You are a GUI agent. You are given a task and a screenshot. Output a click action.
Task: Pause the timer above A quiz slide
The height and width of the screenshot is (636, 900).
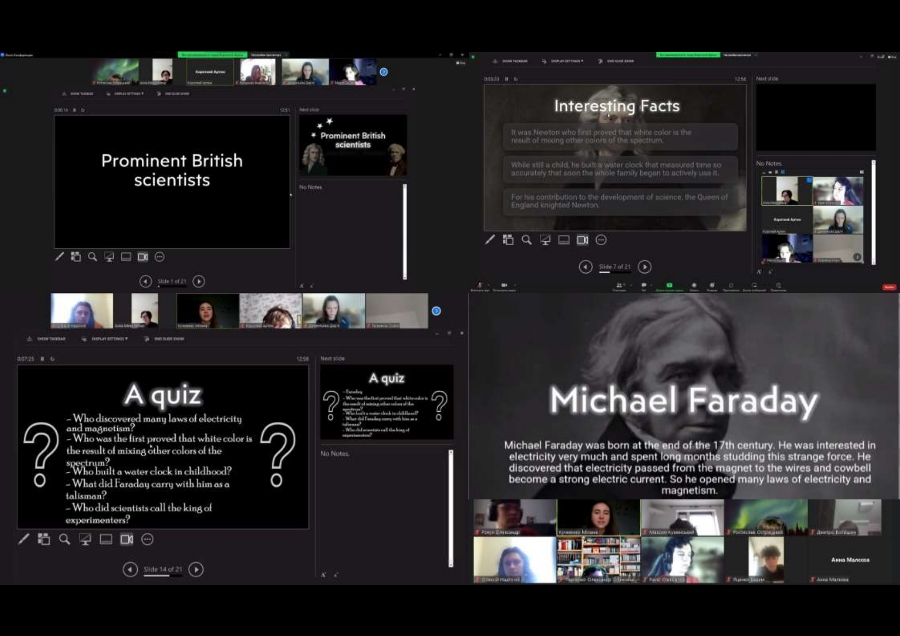click(x=42, y=359)
